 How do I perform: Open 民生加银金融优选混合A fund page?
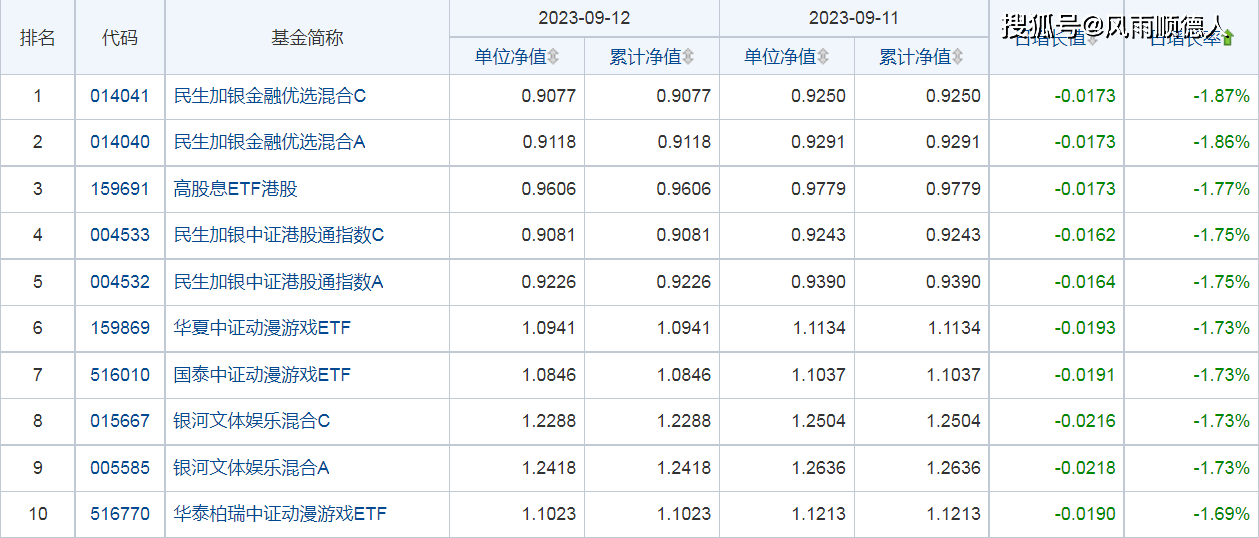[269, 142]
